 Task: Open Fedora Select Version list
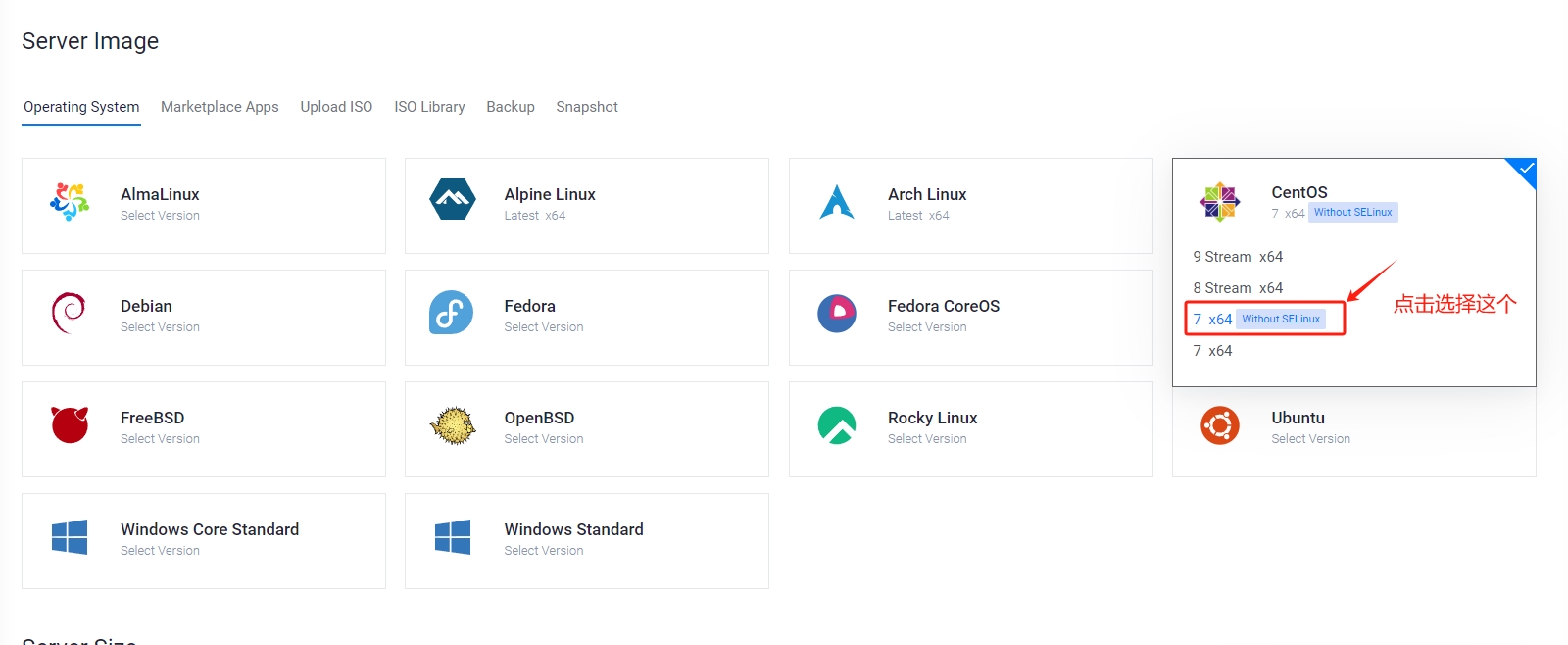click(544, 327)
